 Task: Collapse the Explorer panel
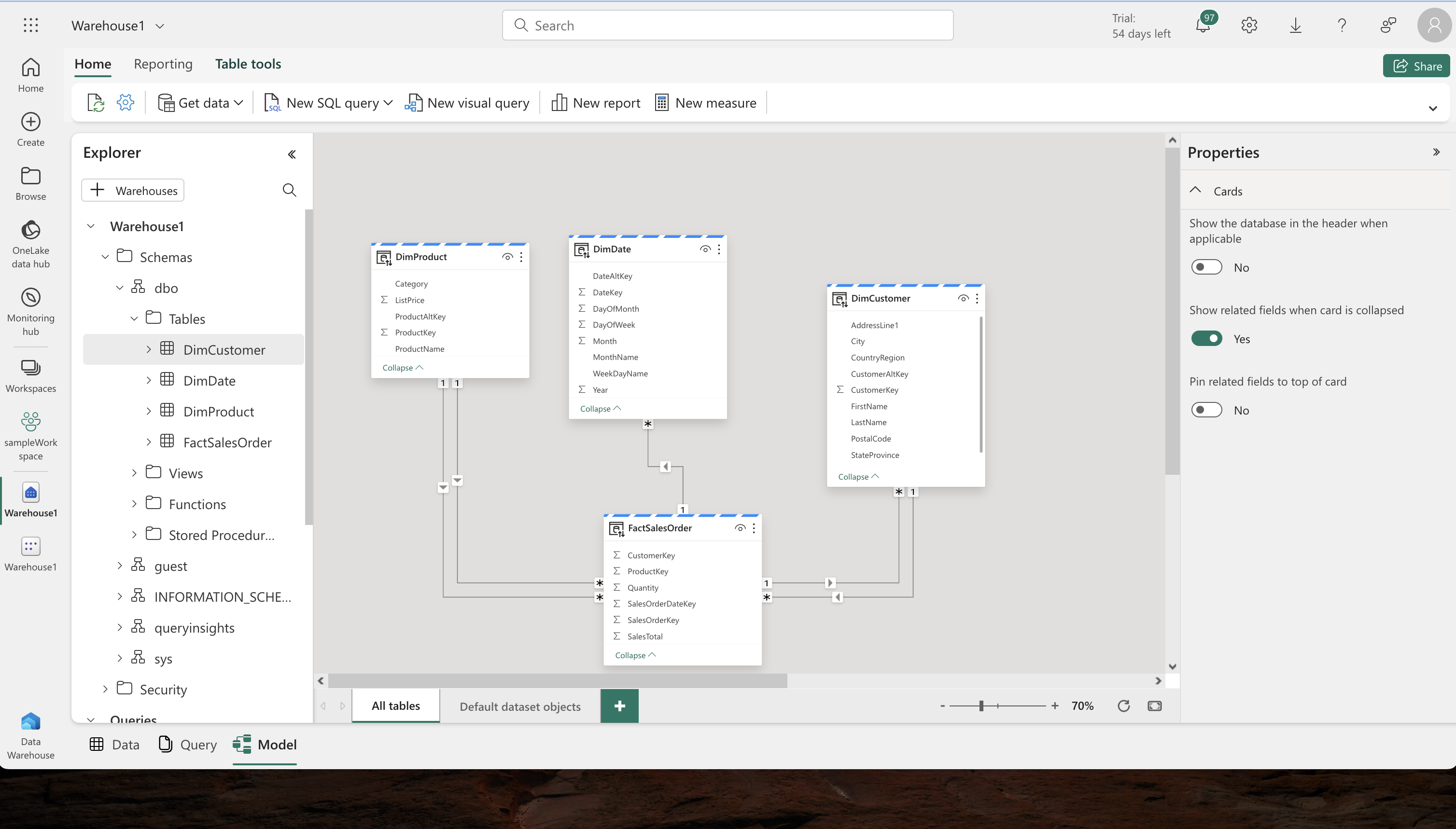(292, 154)
